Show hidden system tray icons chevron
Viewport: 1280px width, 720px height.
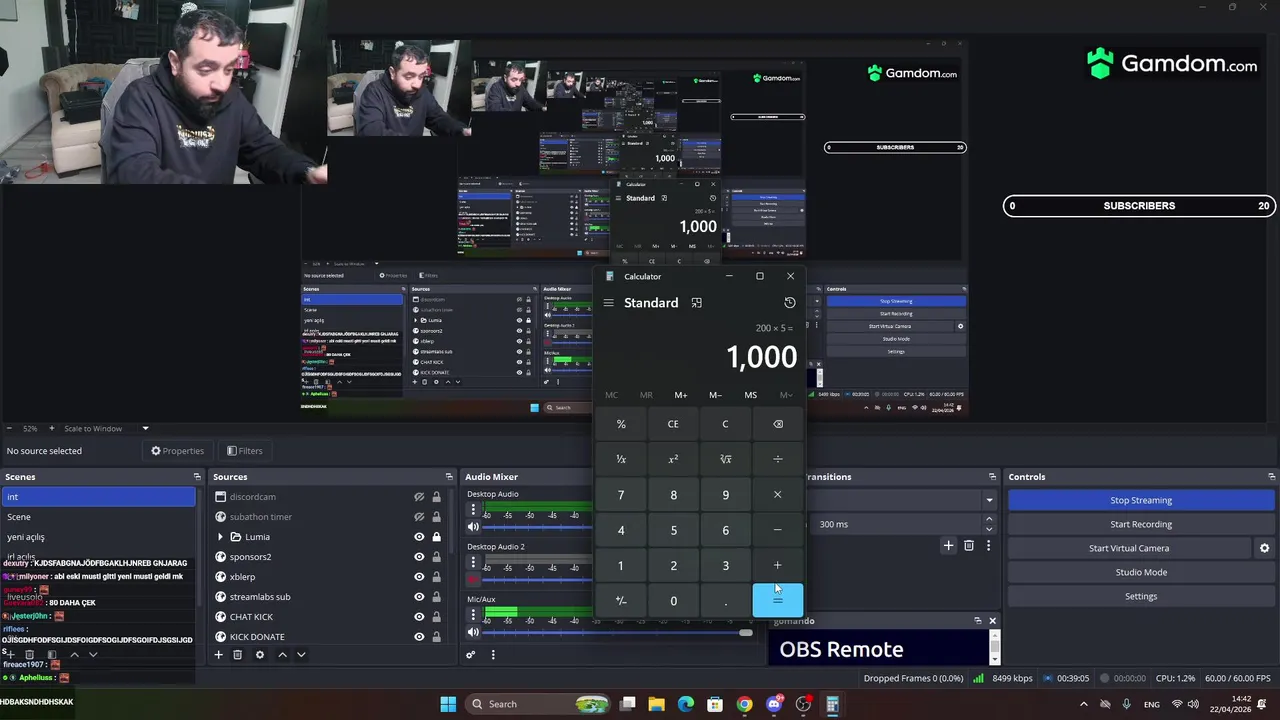pyautogui.click(x=1083, y=704)
